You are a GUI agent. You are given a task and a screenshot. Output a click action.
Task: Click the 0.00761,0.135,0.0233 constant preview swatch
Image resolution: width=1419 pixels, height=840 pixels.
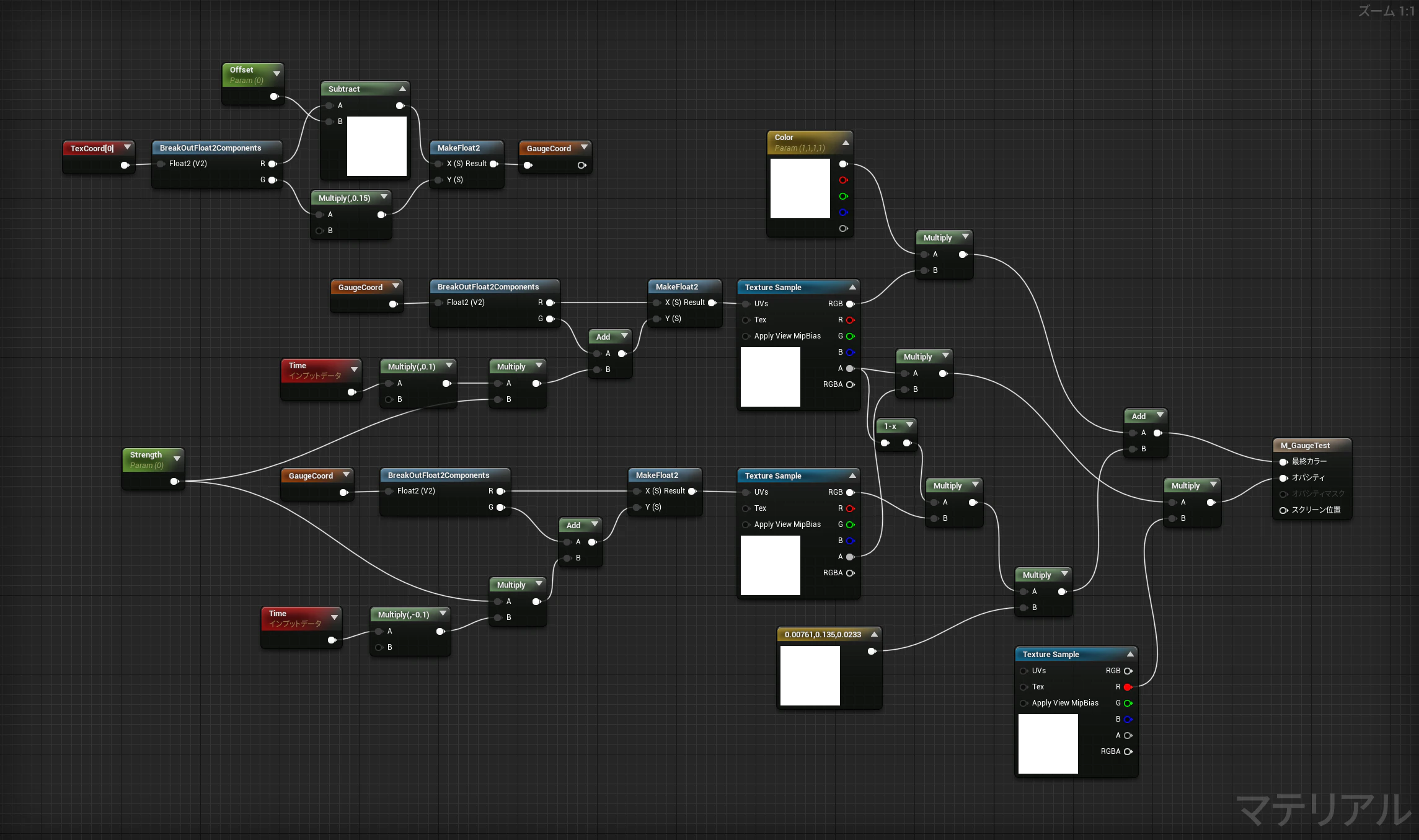pyautogui.click(x=810, y=676)
